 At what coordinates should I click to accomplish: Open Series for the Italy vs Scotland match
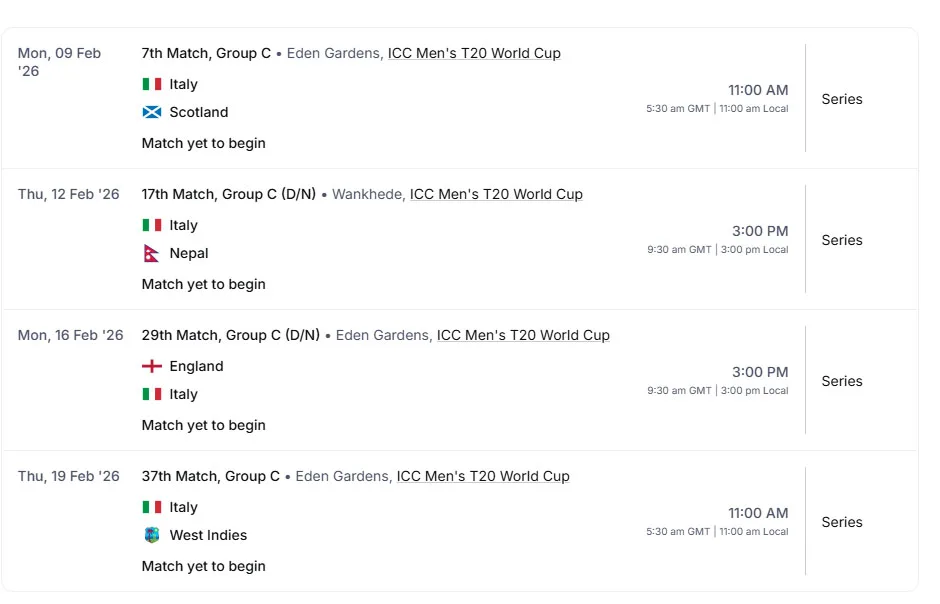pos(842,100)
